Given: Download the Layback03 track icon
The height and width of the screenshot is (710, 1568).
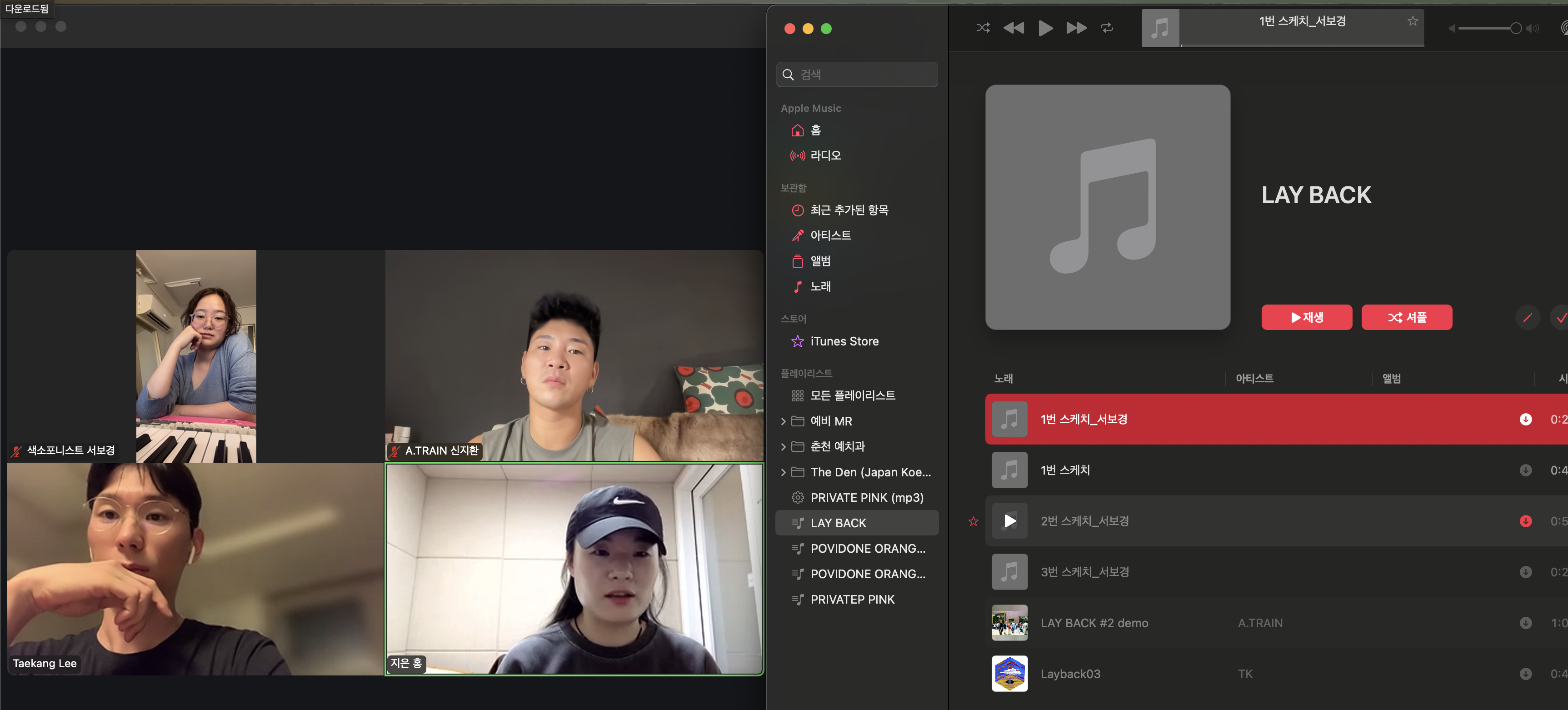Looking at the screenshot, I should (x=1525, y=674).
